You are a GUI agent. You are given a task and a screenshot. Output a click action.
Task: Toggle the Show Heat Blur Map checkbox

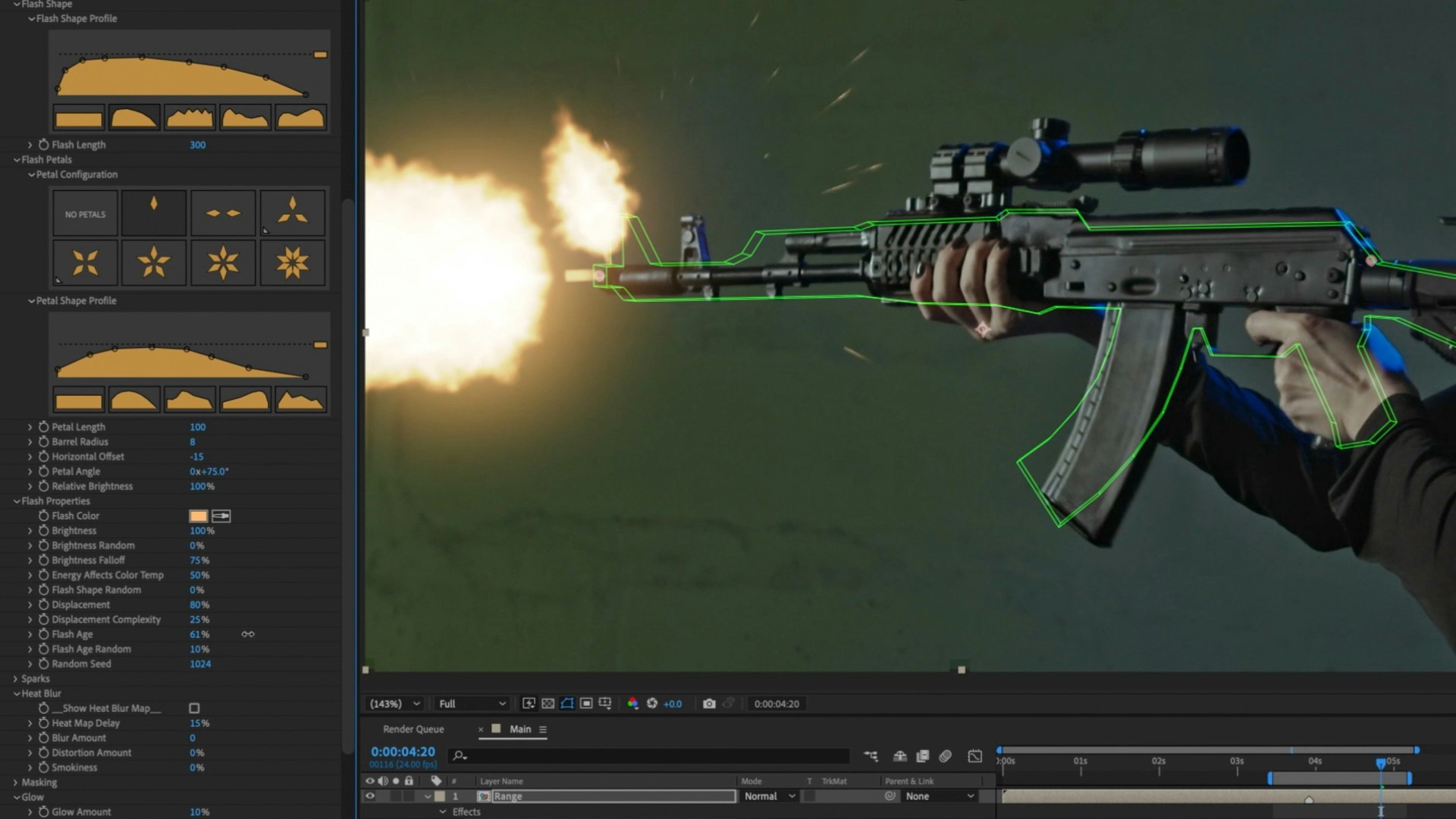194,708
